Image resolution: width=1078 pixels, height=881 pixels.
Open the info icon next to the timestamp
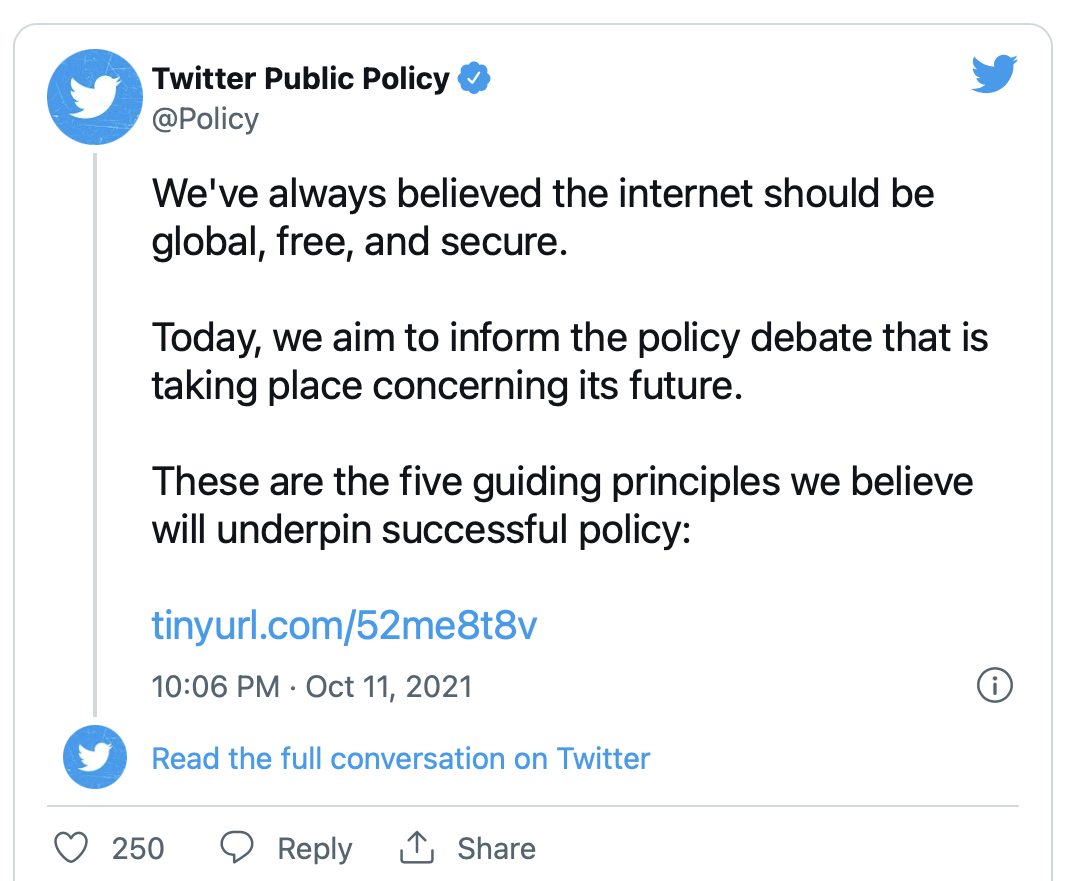pyautogui.click(x=995, y=686)
